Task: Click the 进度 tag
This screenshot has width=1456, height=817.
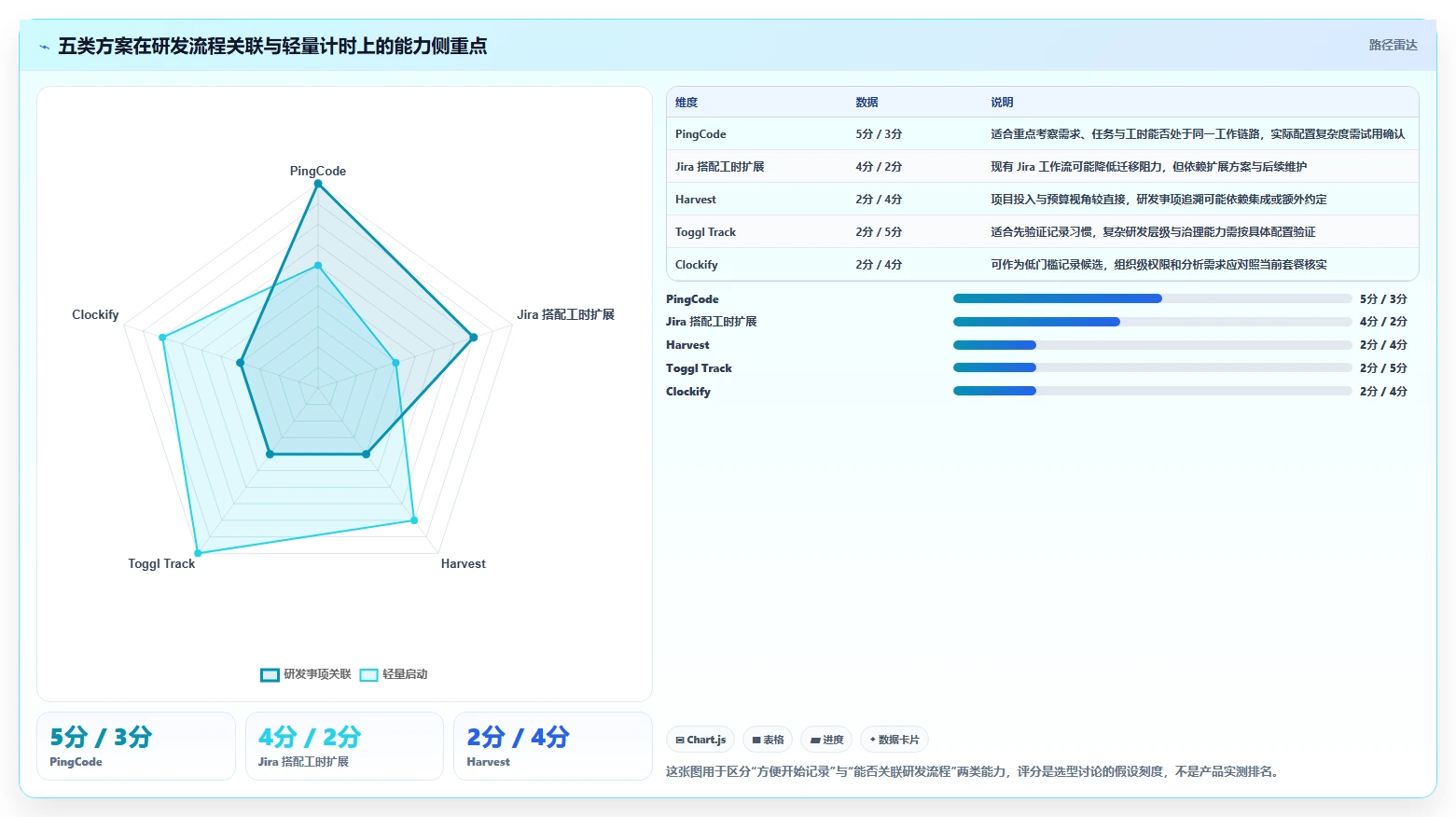Action: coord(826,740)
